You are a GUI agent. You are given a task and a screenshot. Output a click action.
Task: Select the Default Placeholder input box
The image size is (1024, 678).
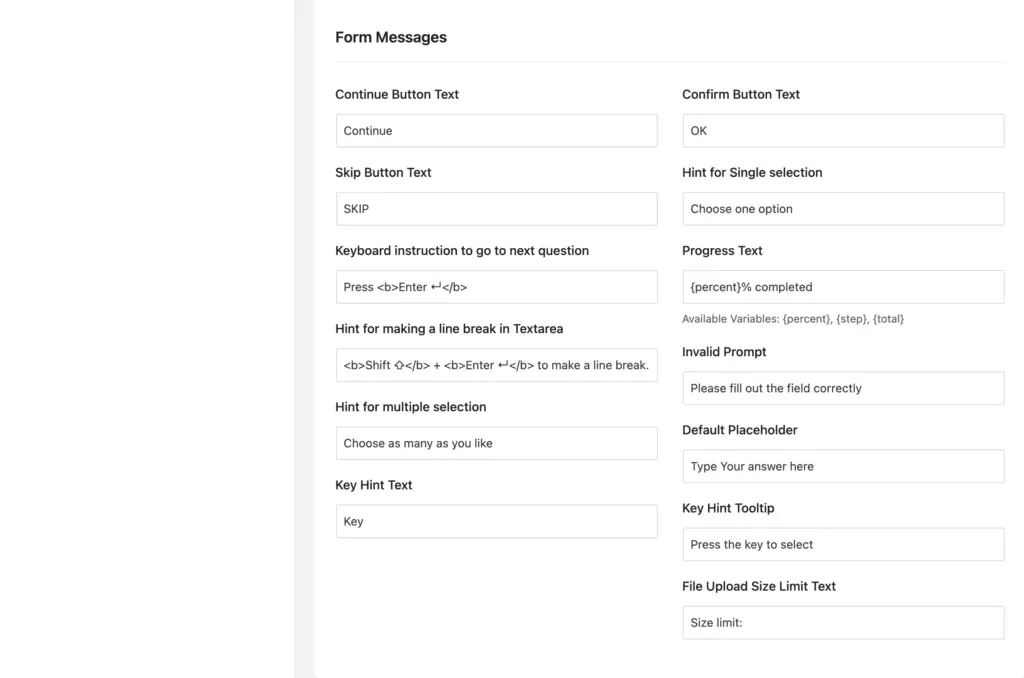pos(842,466)
